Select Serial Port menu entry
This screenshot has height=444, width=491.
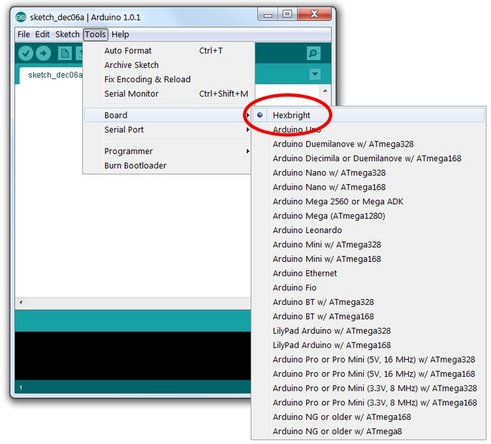[168, 130]
